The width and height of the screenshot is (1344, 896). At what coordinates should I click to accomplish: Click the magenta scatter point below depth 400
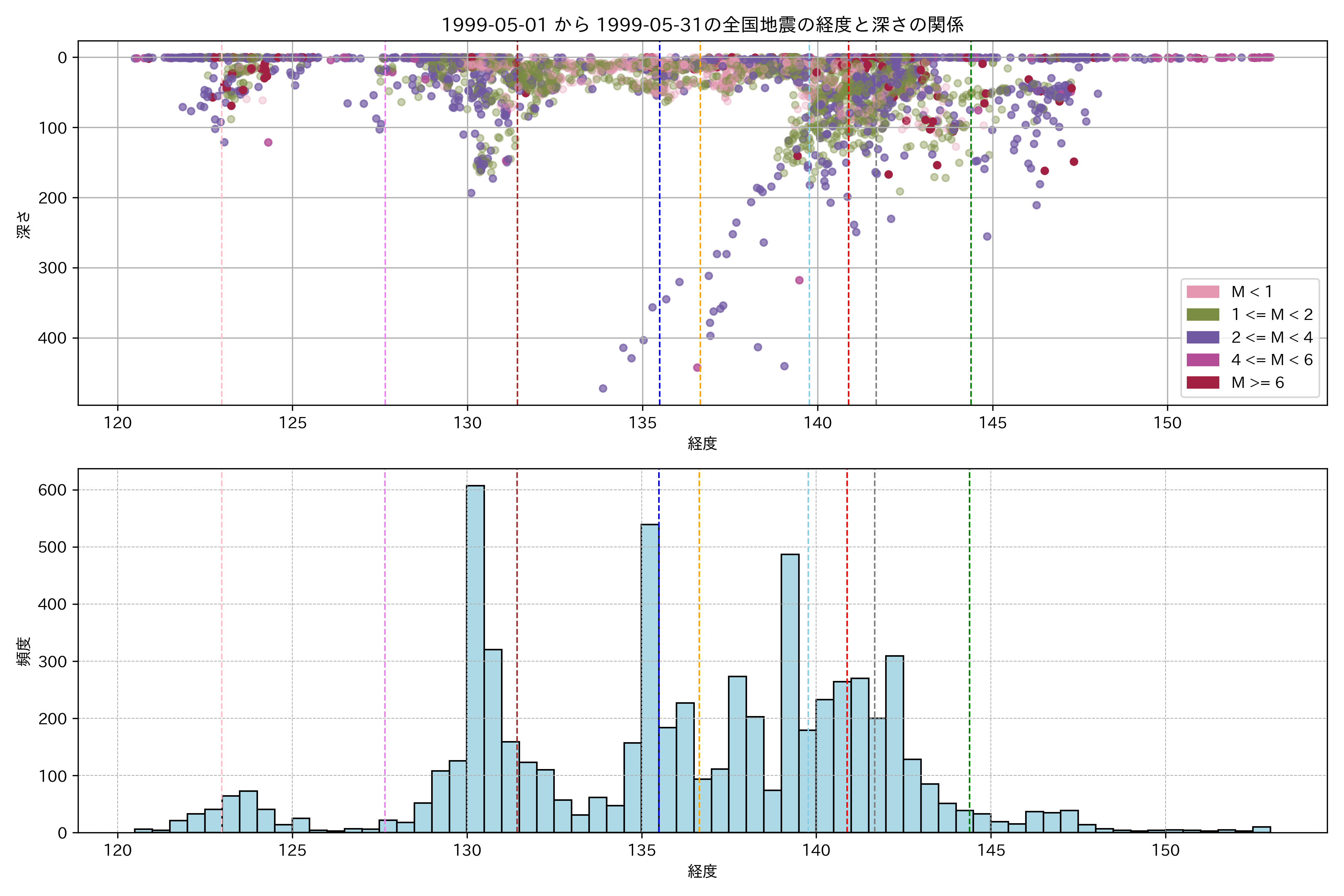click(x=697, y=367)
